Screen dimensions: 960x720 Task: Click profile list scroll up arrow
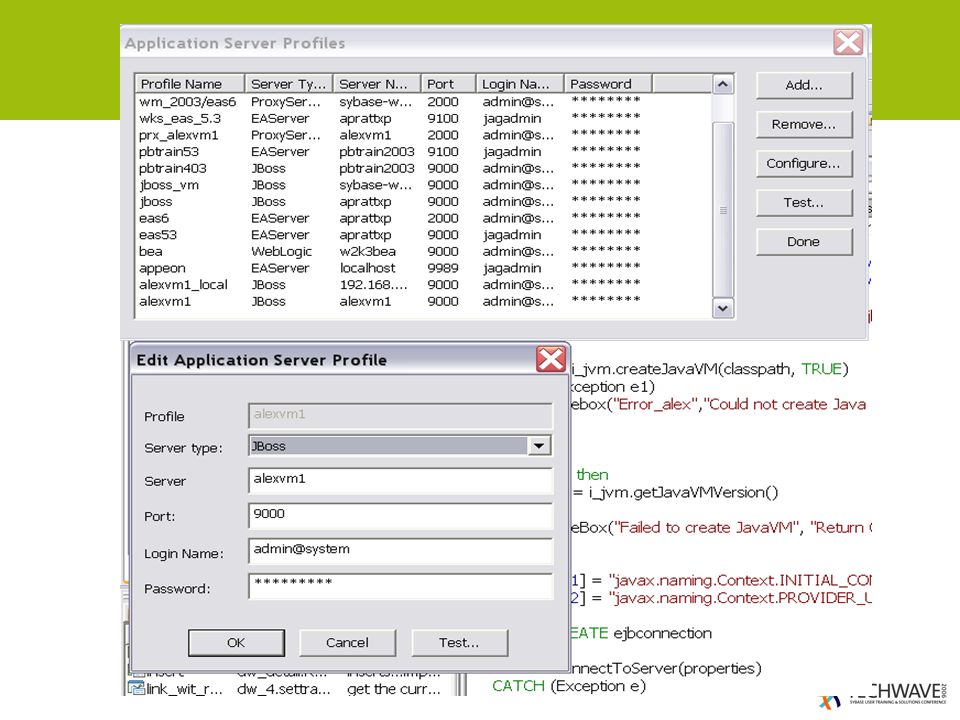(722, 84)
